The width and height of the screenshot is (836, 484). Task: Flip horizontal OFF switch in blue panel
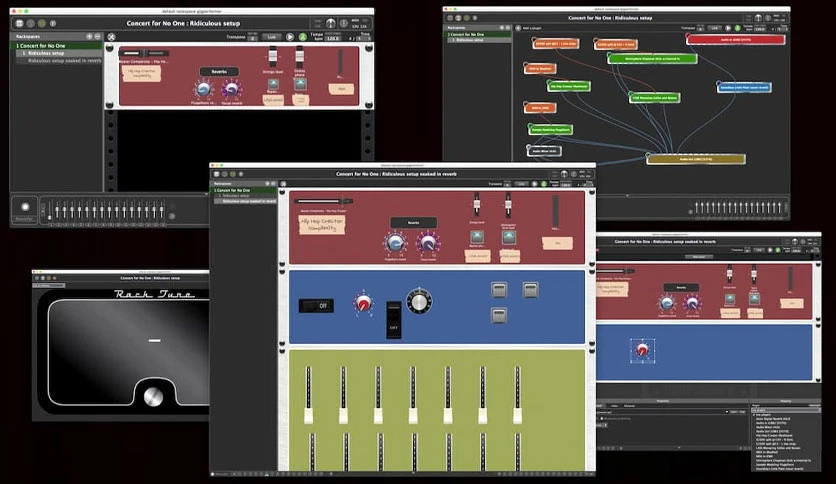pyautogui.click(x=316, y=305)
